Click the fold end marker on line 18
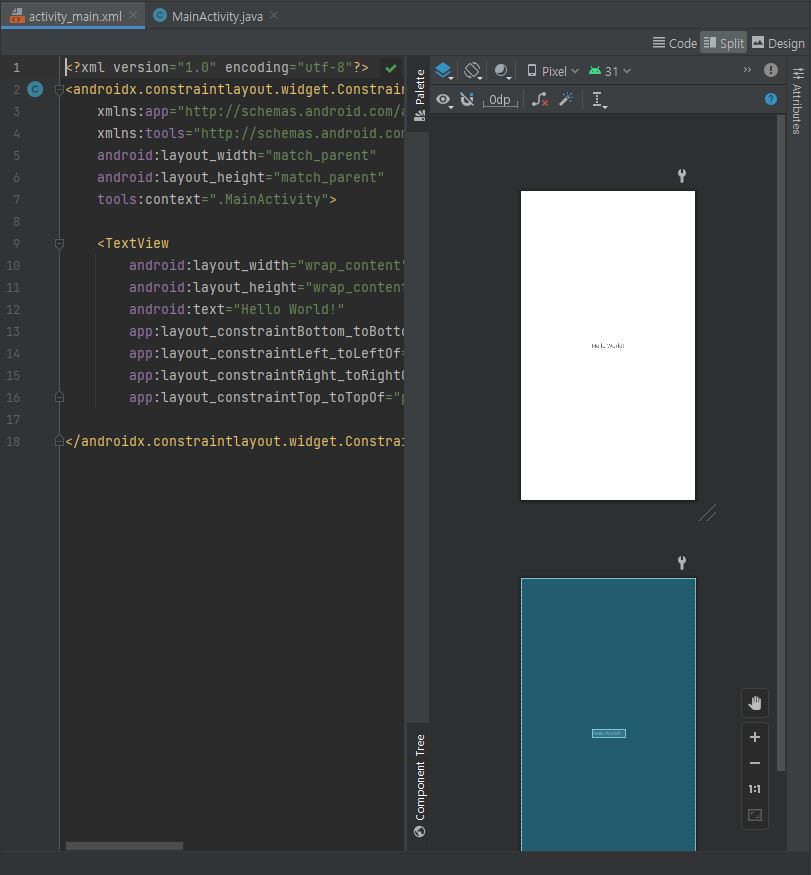Viewport: 811px width, 875px height. click(x=59, y=441)
